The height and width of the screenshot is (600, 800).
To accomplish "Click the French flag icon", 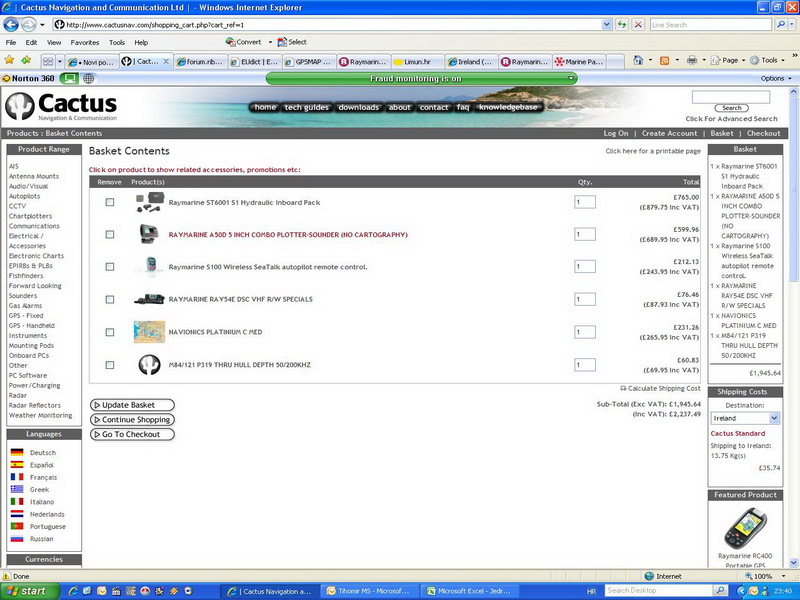I will click(17, 477).
